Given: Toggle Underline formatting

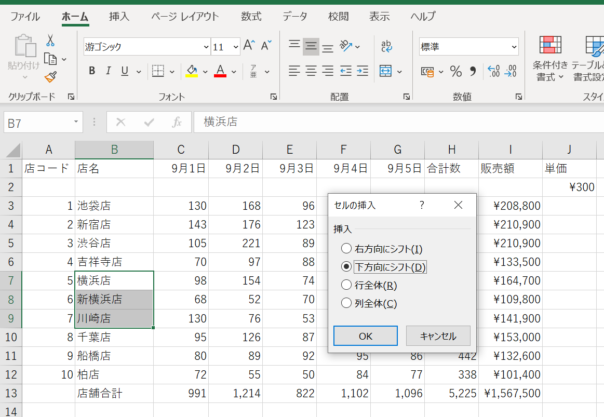Looking at the screenshot, I should tap(124, 71).
